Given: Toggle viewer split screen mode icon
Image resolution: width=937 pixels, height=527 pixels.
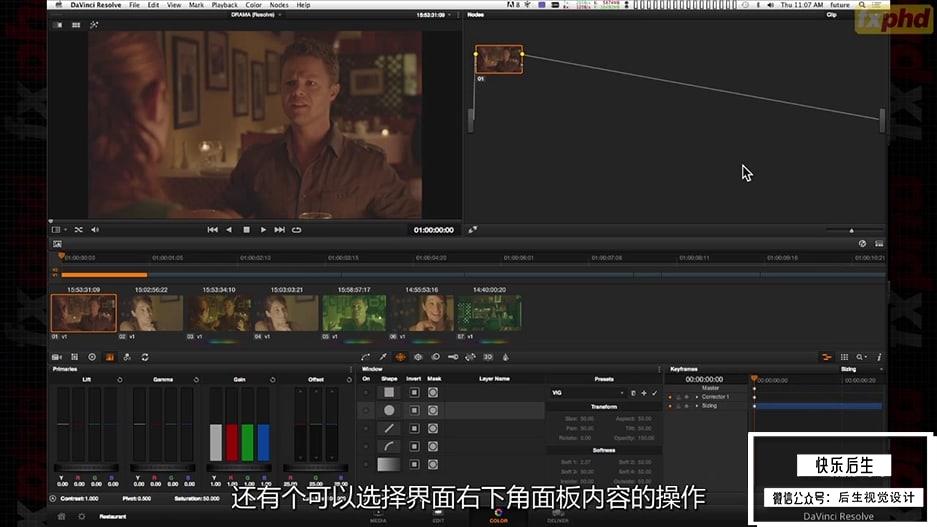Looking at the screenshot, I should 76,25.
